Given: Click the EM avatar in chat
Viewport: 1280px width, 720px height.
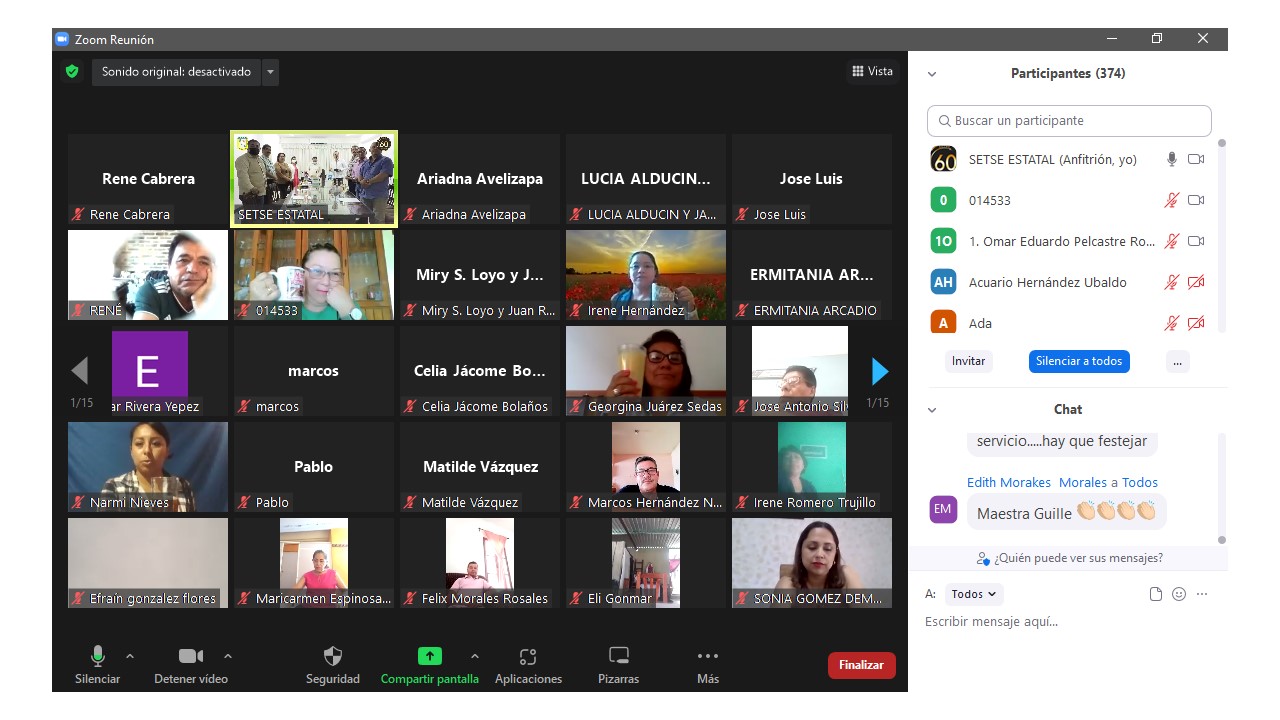Looking at the screenshot, I should pos(943,510).
